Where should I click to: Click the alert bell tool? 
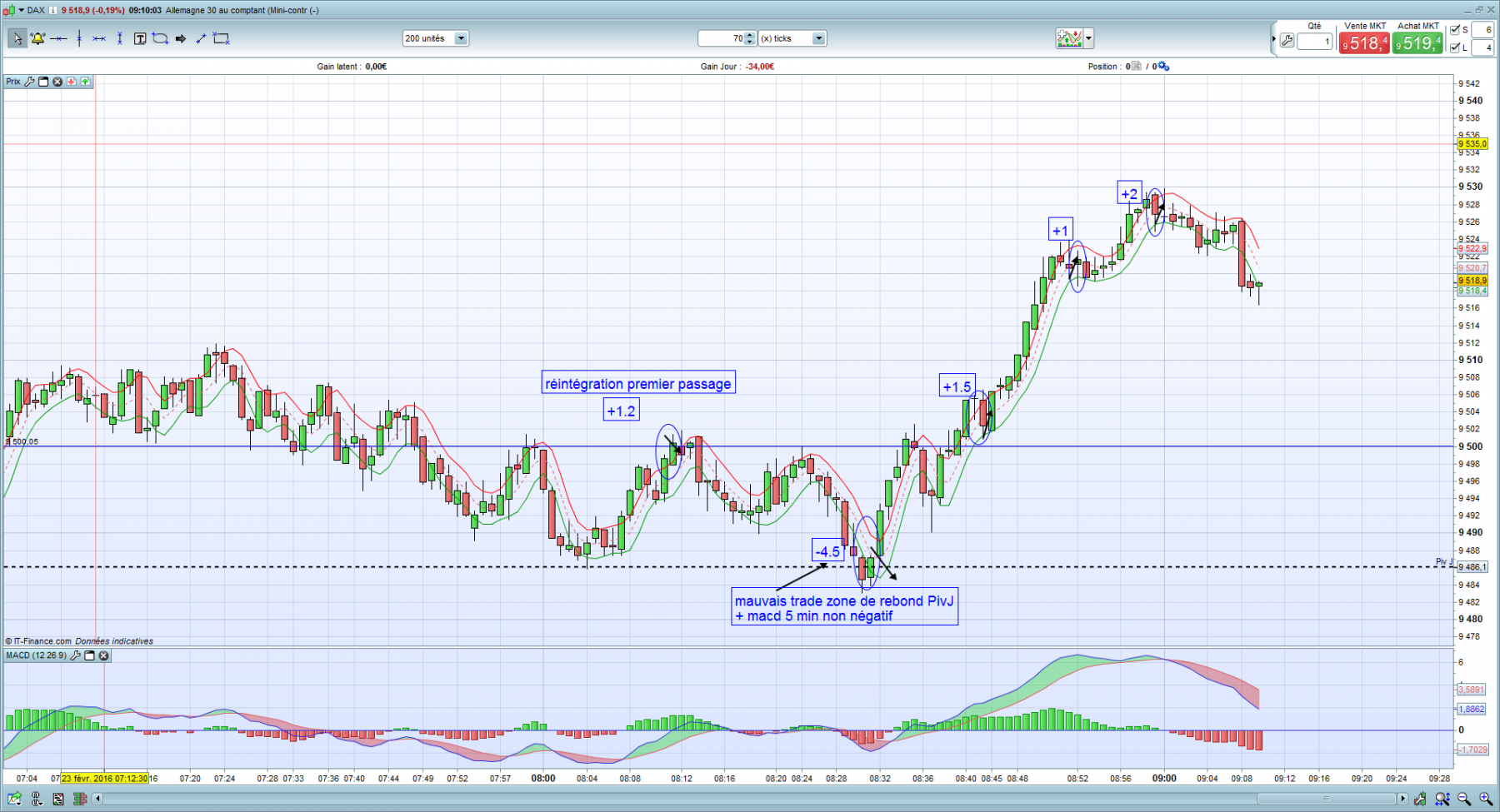click(x=37, y=38)
